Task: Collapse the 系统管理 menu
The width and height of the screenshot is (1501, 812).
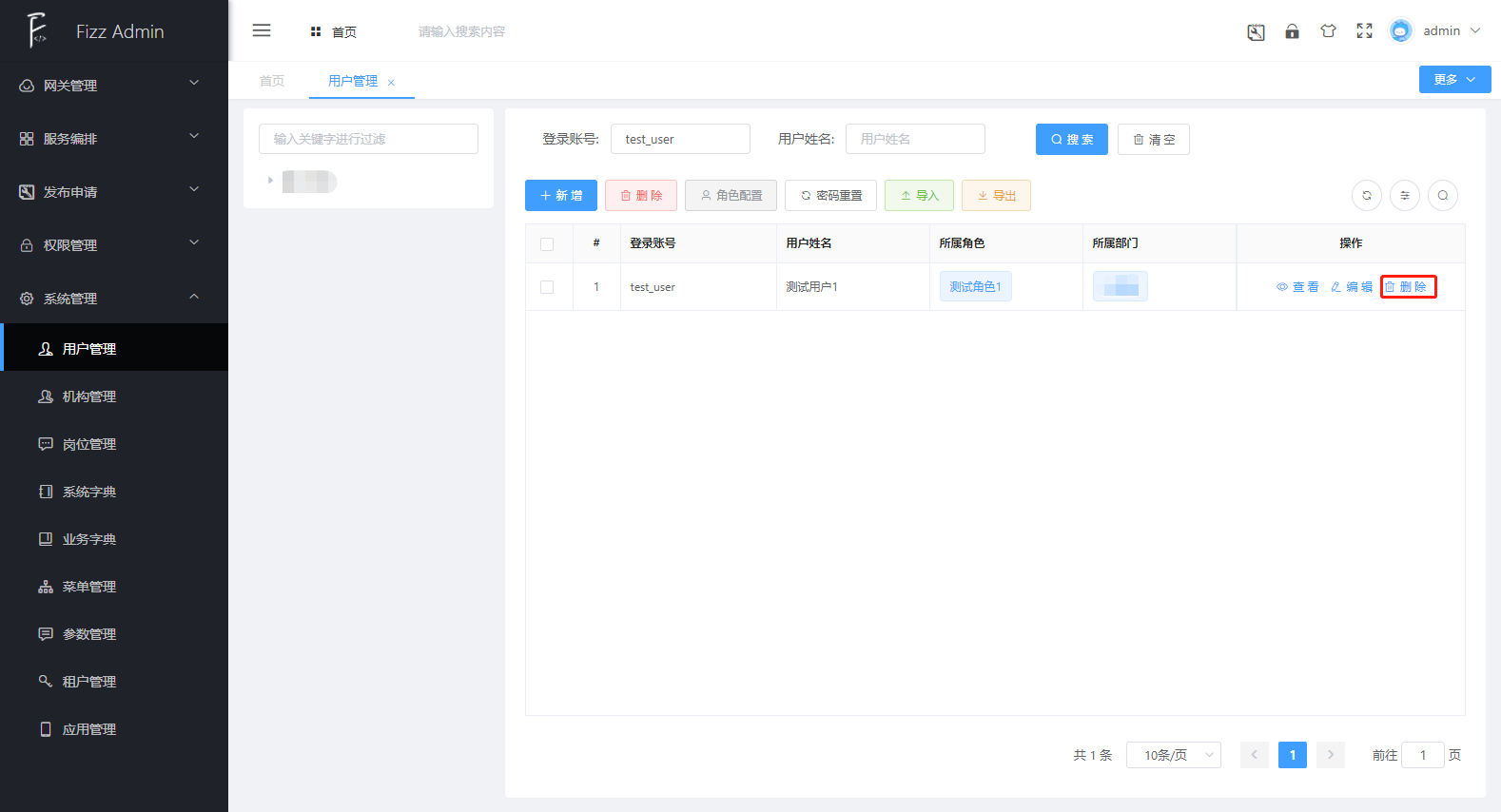Action: click(114, 298)
